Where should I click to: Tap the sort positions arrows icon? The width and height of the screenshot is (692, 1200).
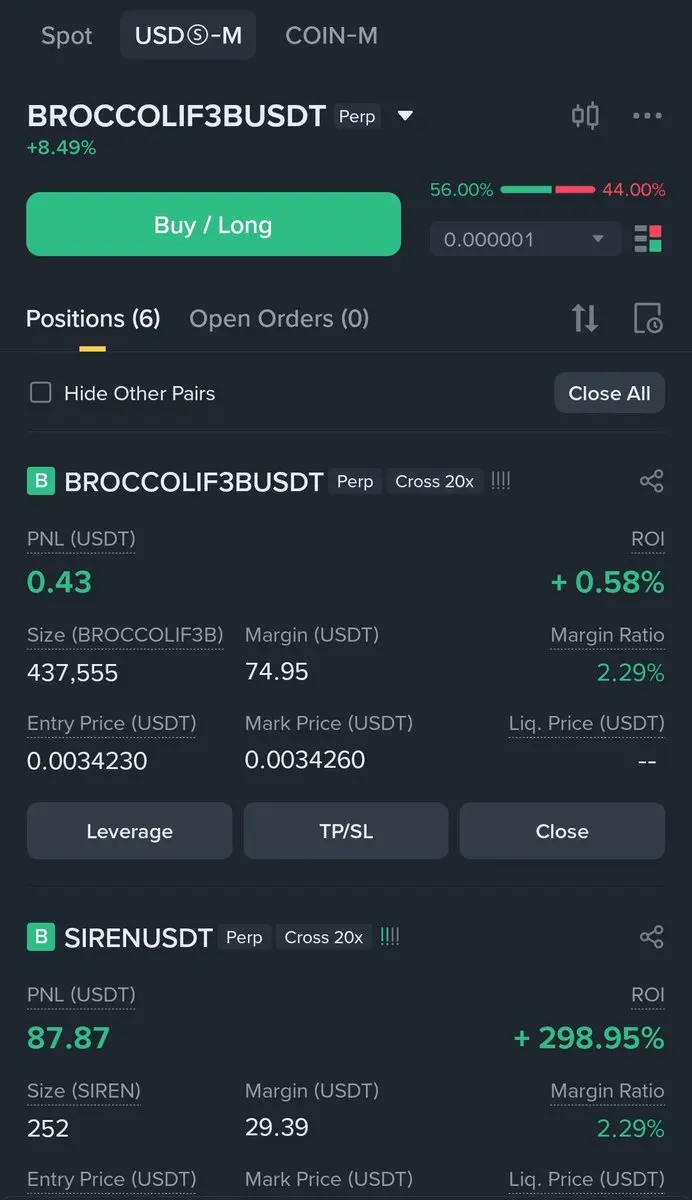(585, 319)
